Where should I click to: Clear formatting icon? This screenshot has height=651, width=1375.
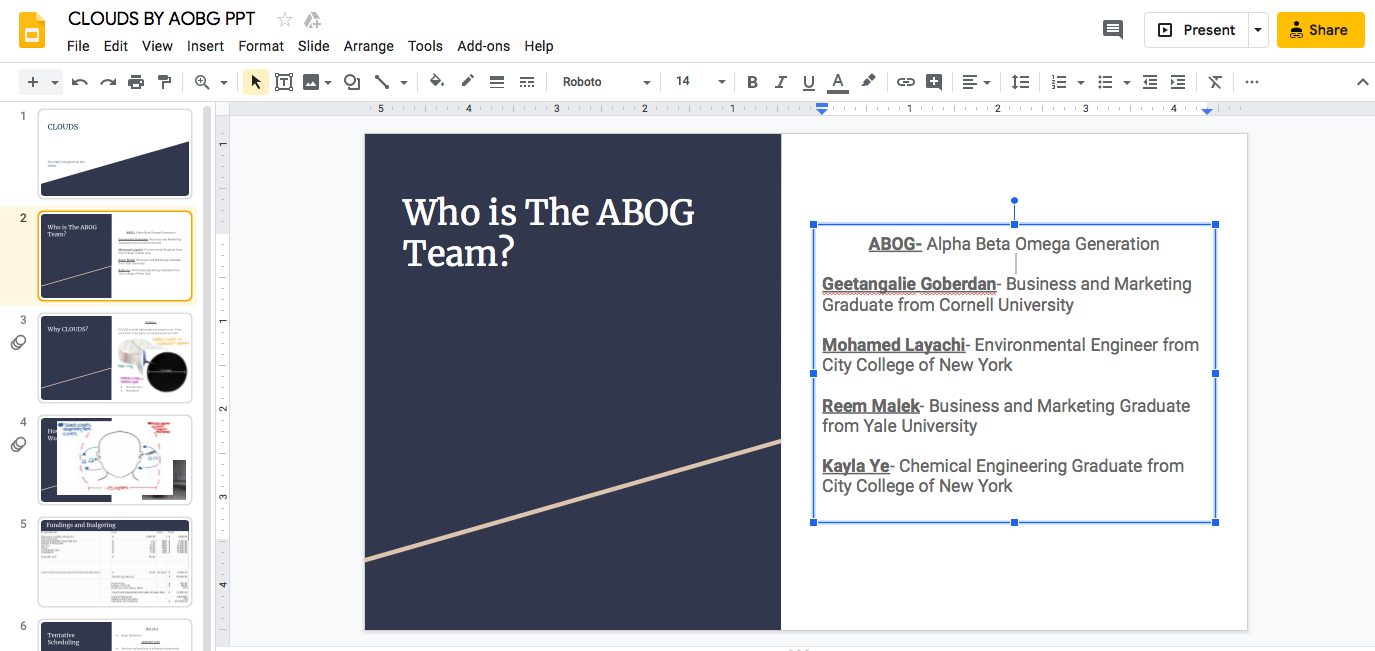click(1215, 82)
